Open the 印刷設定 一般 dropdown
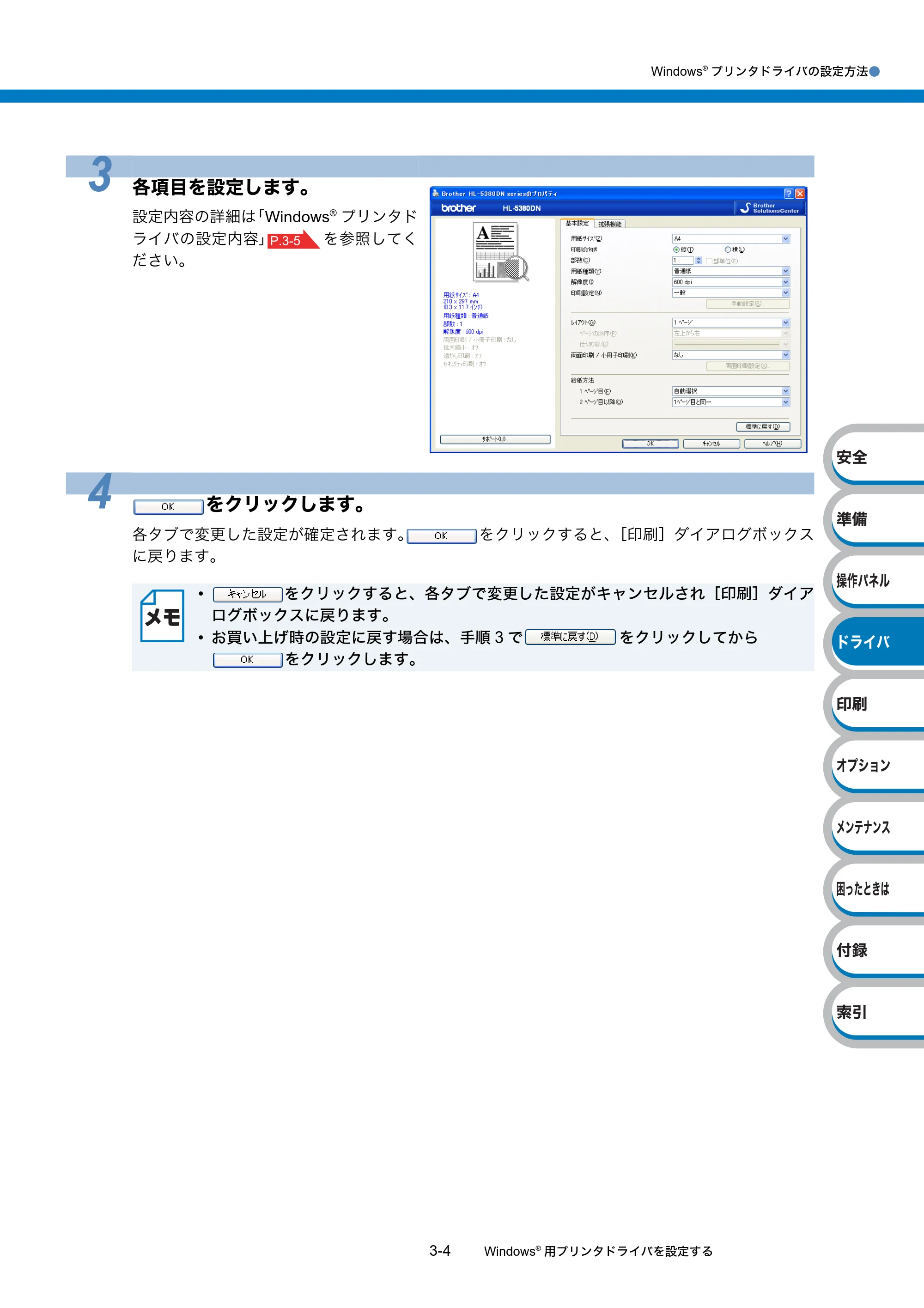This screenshot has height=1308, width=924. [x=731, y=293]
